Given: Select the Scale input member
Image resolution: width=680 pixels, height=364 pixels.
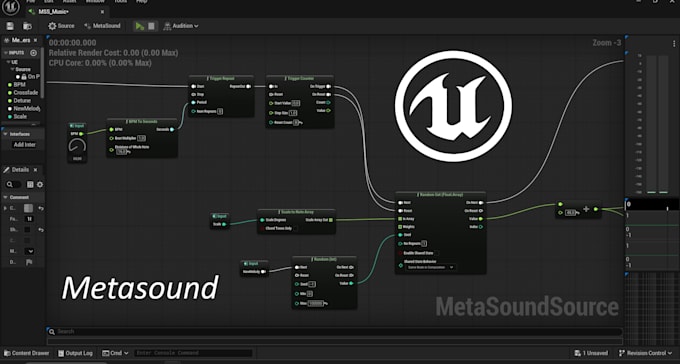Looking at the screenshot, I should pyautogui.click(x=18, y=116).
